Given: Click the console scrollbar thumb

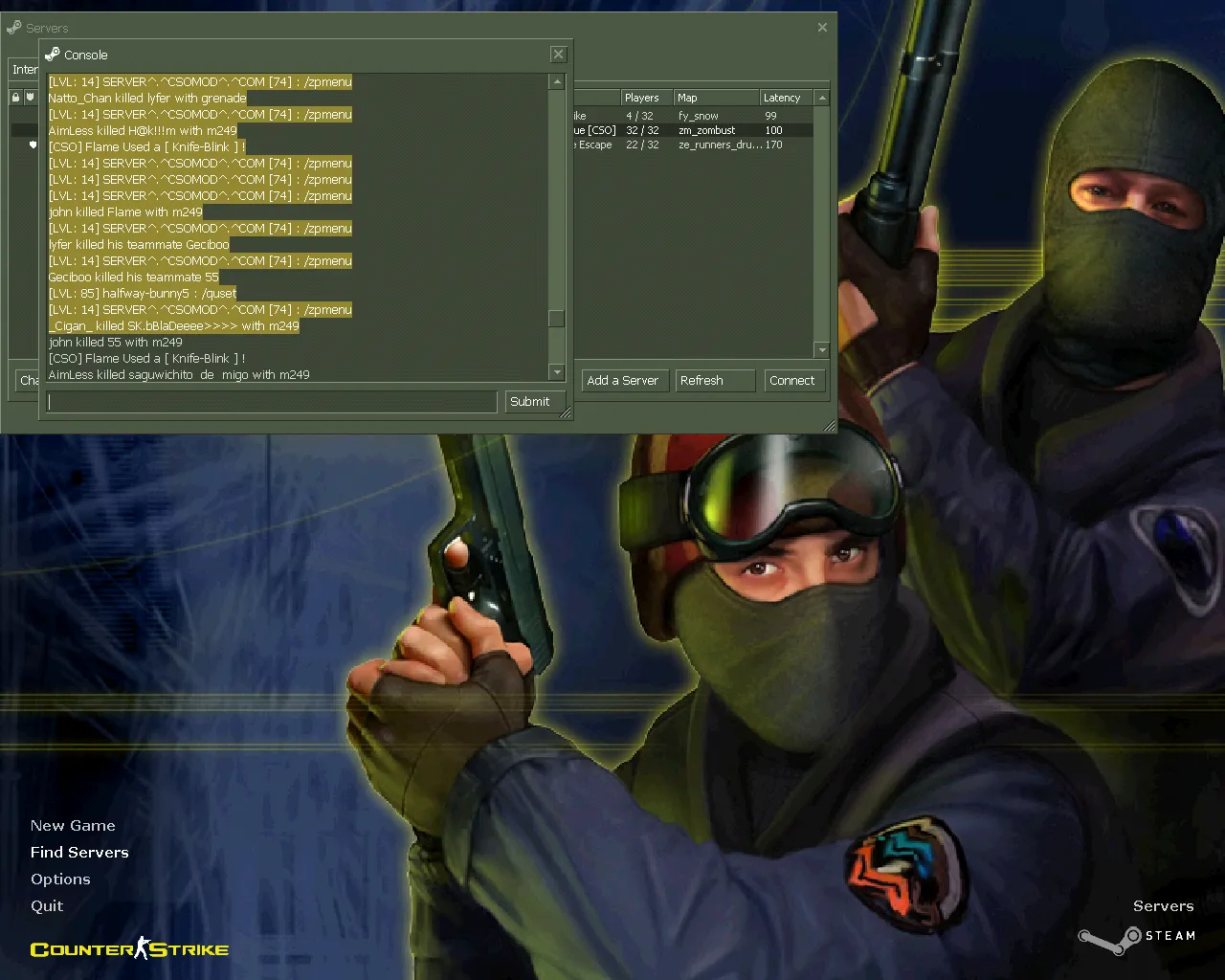Looking at the screenshot, I should point(556,319).
